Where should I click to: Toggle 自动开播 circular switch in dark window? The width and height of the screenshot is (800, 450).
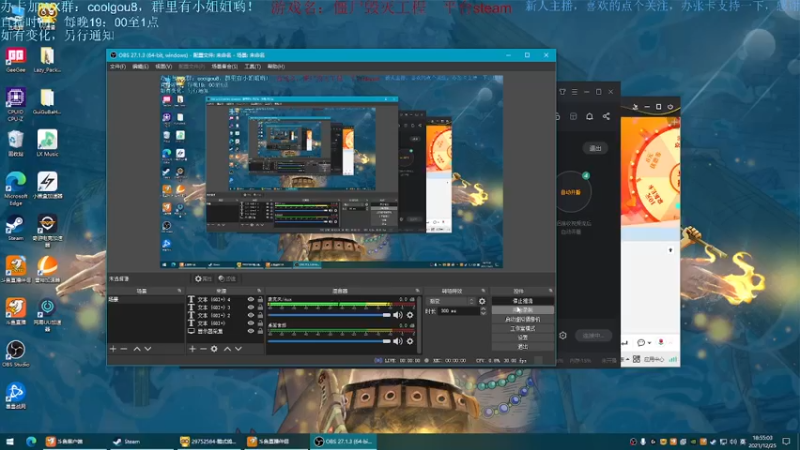coord(571,192)
